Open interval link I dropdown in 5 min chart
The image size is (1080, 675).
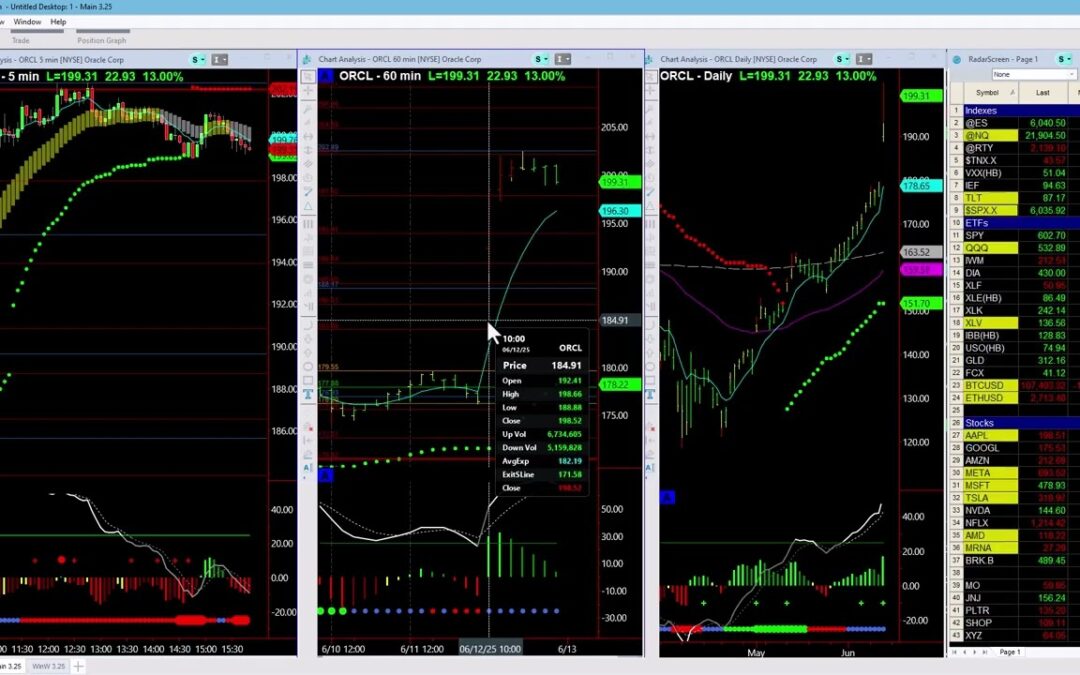pos(219,60)
